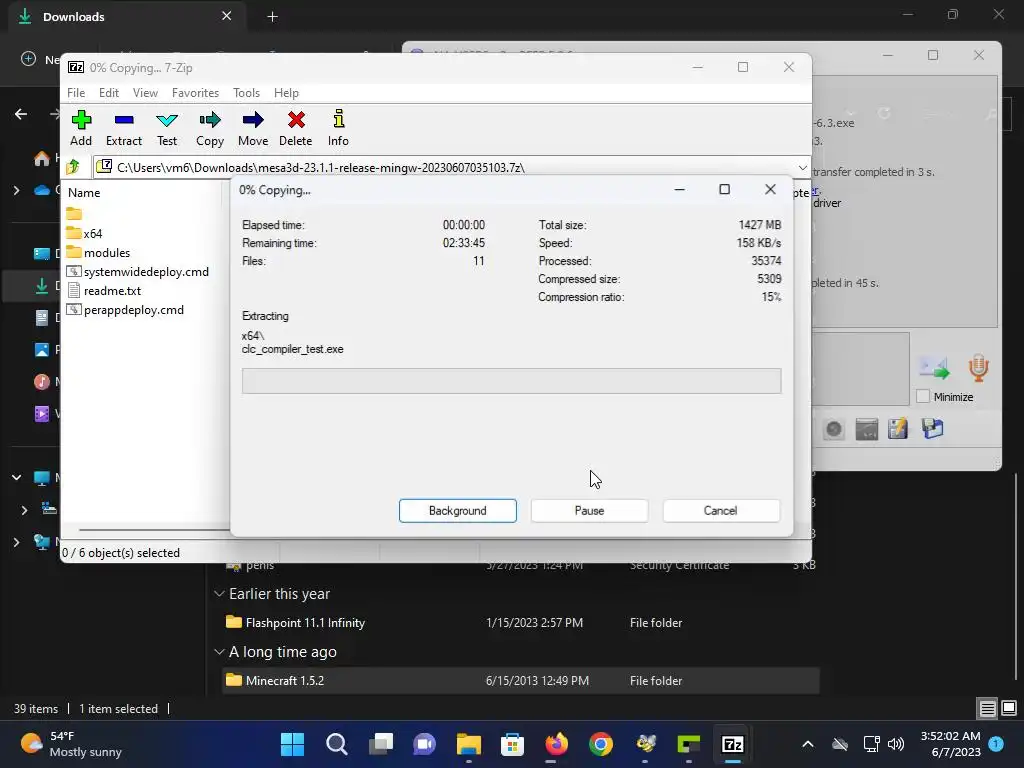
Task: Click the save floppy disk icon in background window
Action: pos(933,429)
